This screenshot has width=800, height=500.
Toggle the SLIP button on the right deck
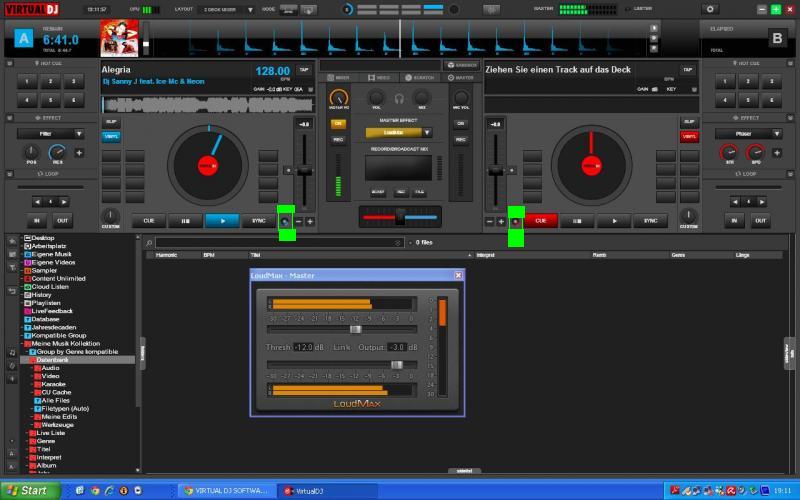688,122
